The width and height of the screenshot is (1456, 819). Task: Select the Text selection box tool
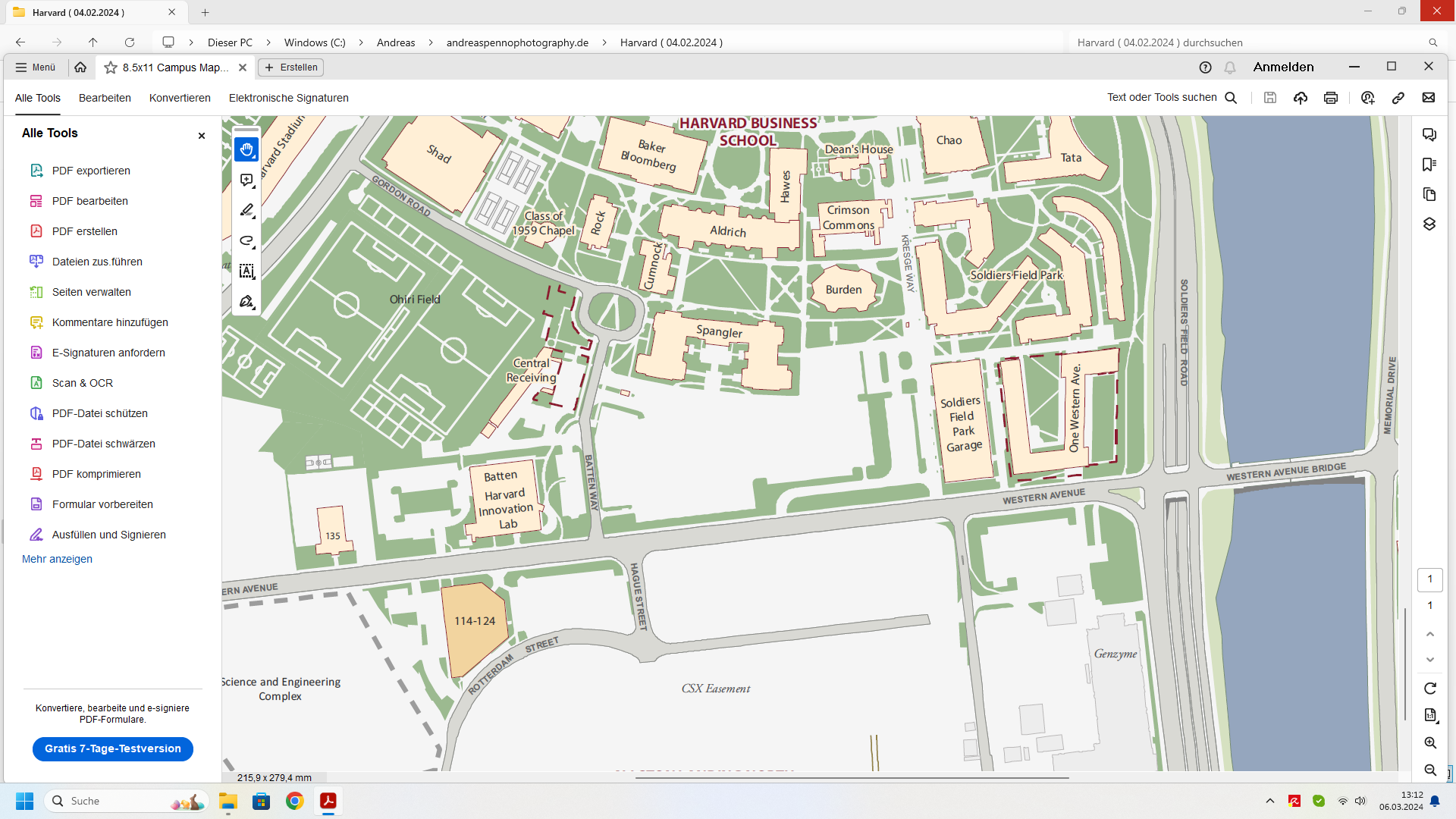(x=246, y=271)
